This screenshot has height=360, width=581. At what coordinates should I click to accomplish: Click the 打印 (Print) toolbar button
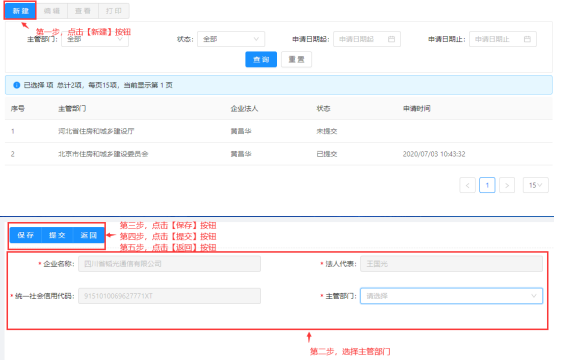click(x=114, y=11)
